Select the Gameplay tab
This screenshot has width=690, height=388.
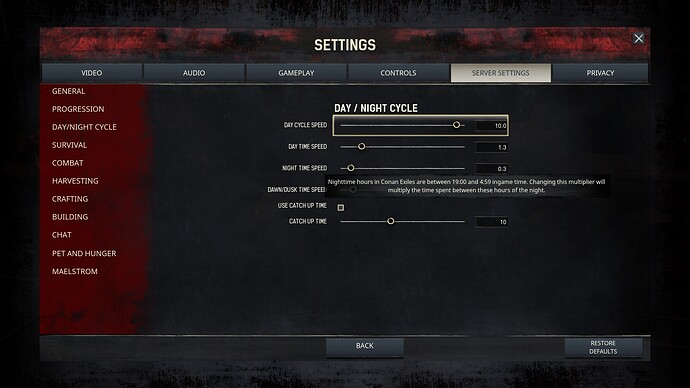(296, 73)
